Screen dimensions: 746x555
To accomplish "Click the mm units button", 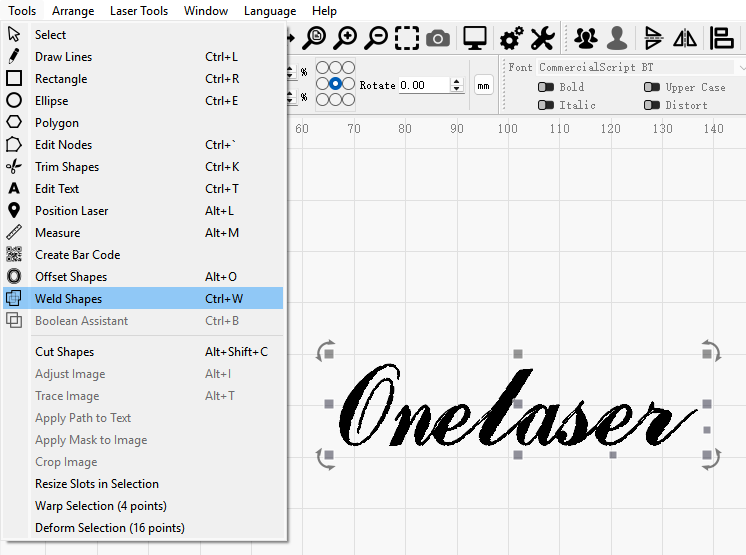I will (484, 86).
